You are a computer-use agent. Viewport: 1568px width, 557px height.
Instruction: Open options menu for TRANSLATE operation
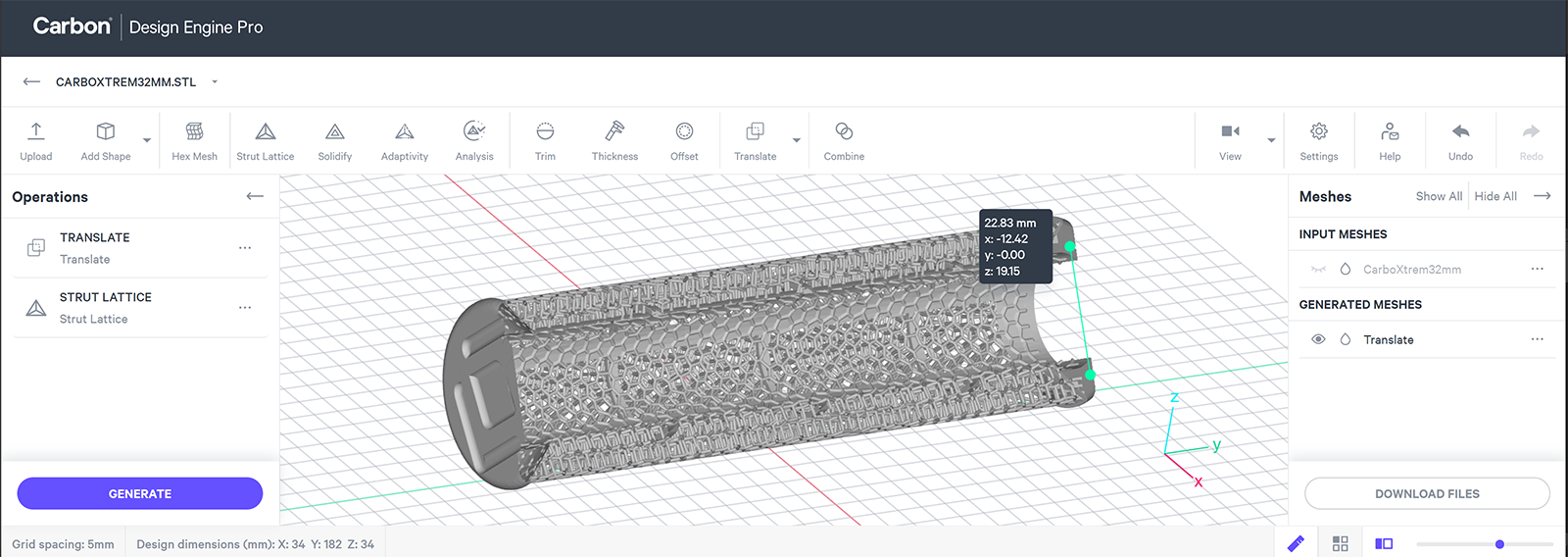(x=245, y=248)
